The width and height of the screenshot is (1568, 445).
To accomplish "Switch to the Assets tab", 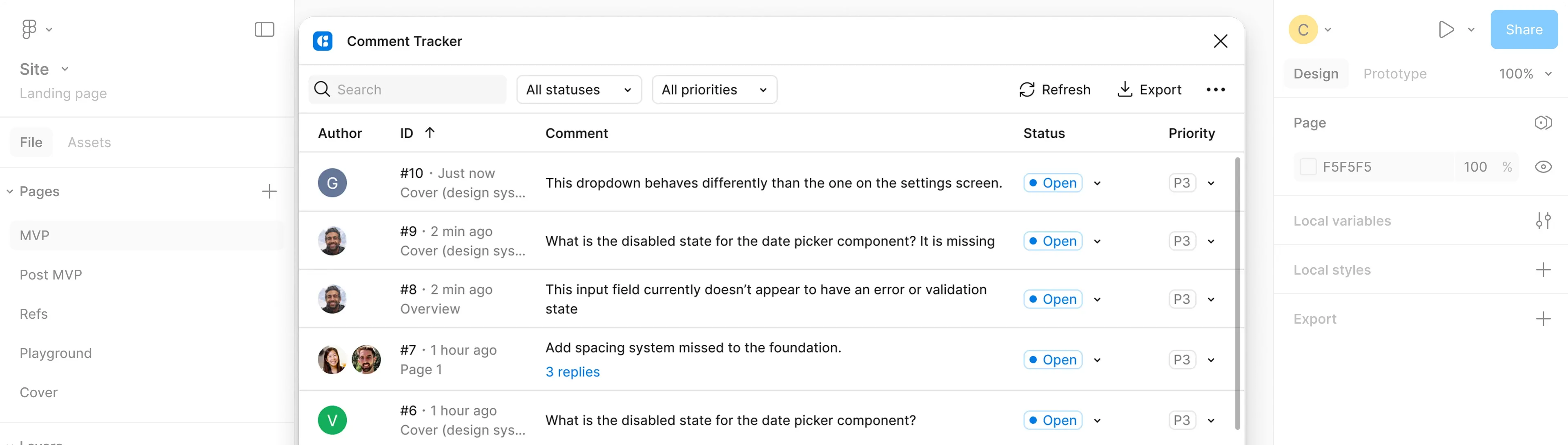I will pyautogui.click(x=89, y=143).
